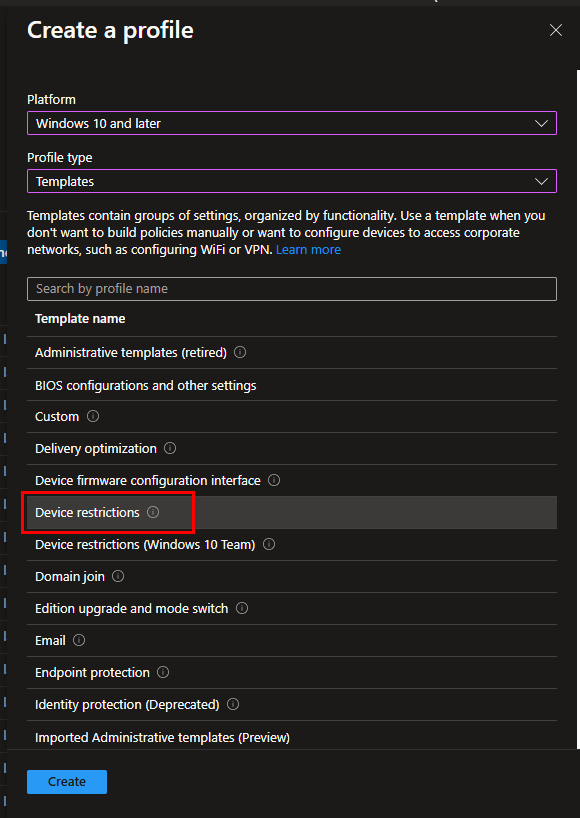Image resolution: width=580 pixels, height=818 pixels.
Task: Click info icon next to Email
Action: (x=79, y=640)
